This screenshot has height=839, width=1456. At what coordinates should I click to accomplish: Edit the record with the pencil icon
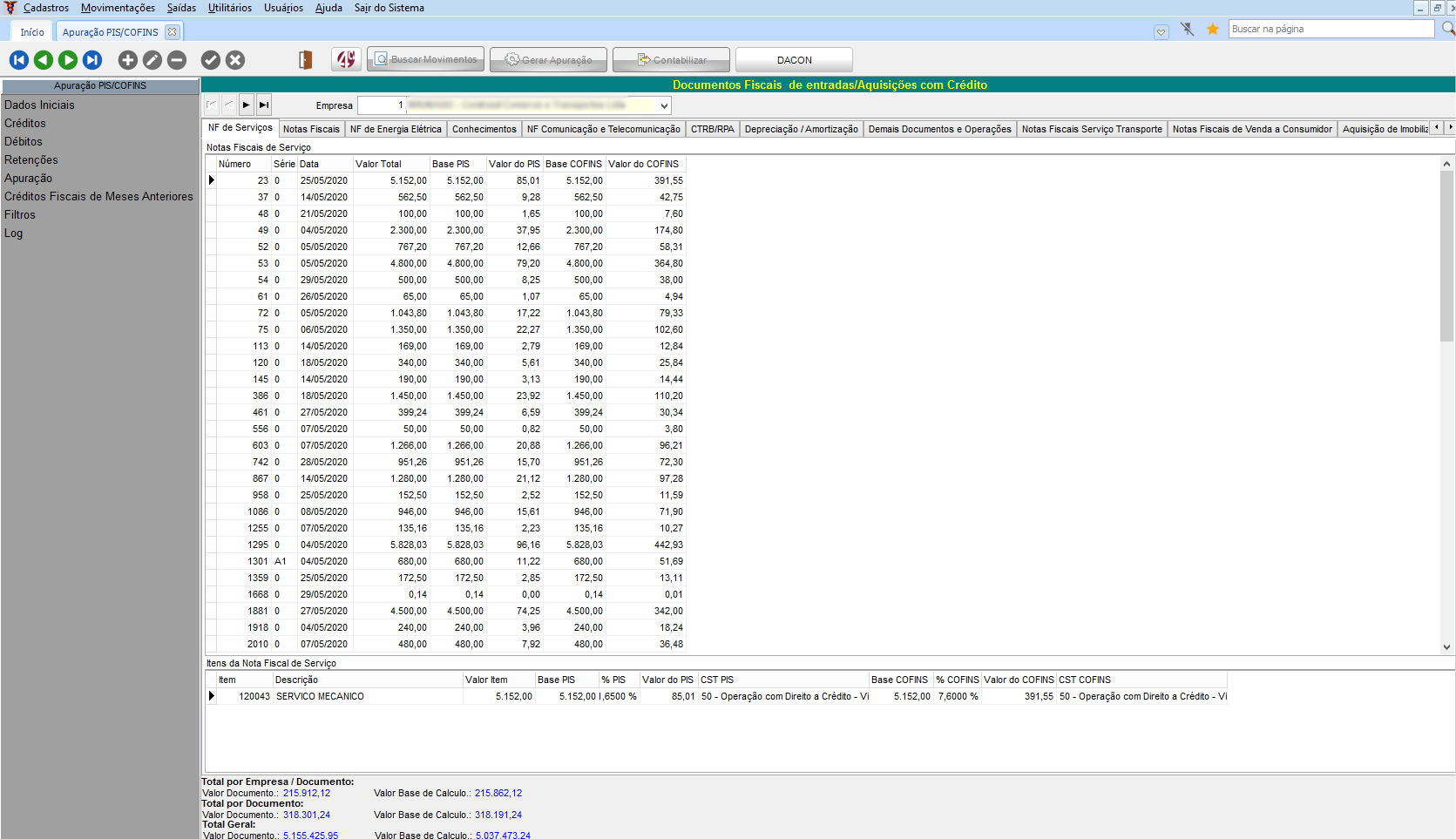(152, 60)
